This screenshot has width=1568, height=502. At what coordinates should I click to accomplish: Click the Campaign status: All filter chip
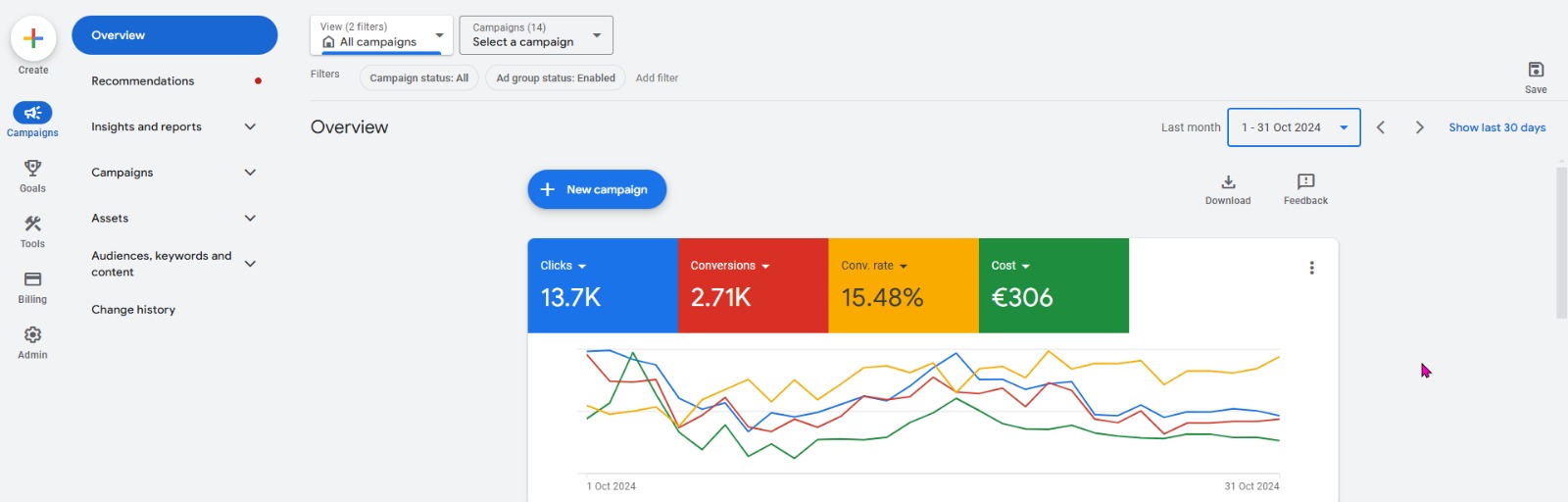[x=418, y=77]
